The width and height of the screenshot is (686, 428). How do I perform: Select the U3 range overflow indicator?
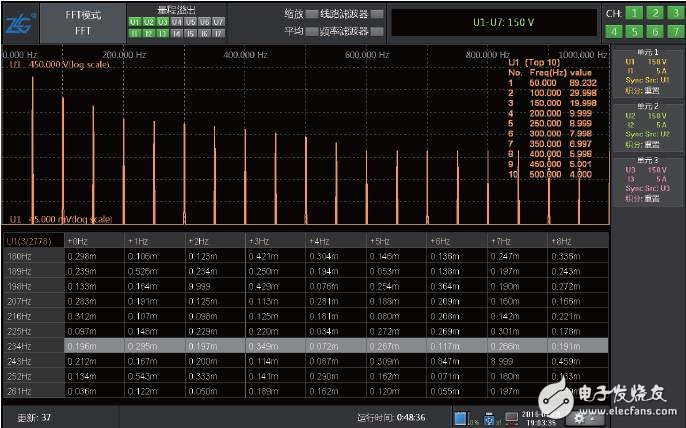click(163, 22)
